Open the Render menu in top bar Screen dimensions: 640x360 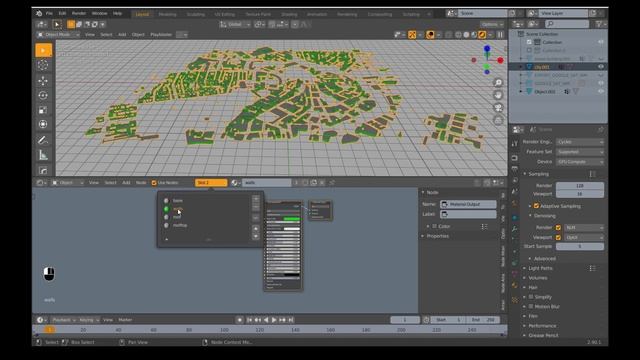pyautogui.click(x=79, y=13)
